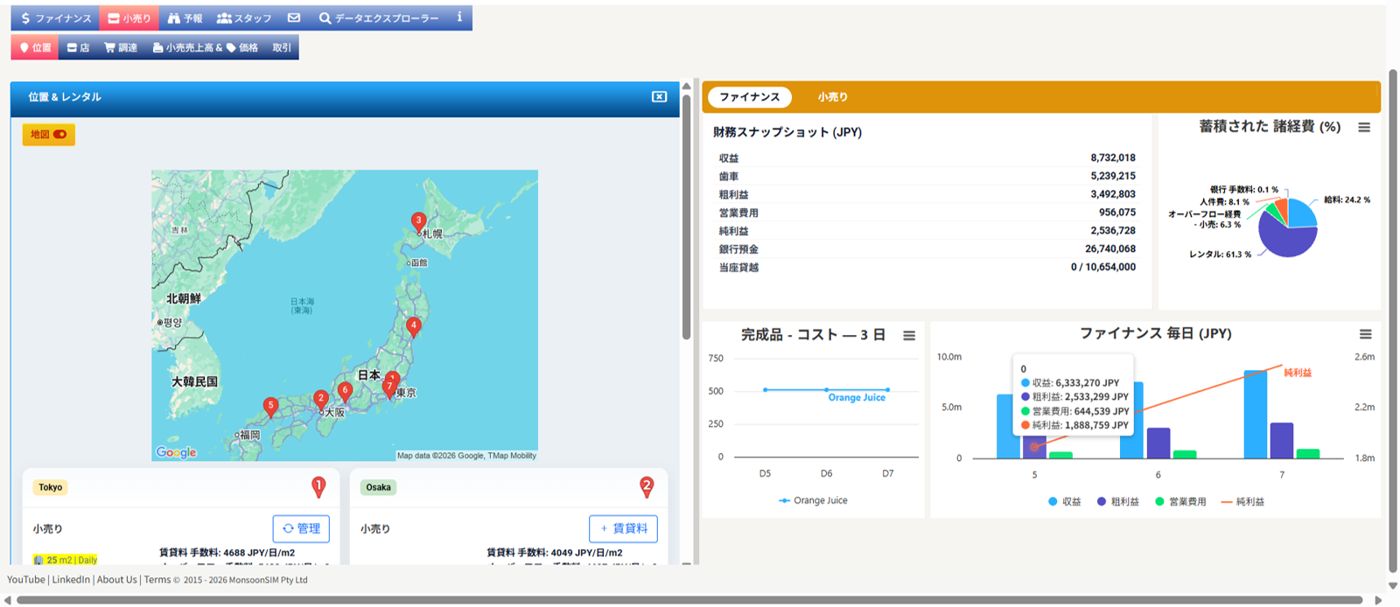Toggle Orange Juice legend item
1400x607 pixels.
[x=813, y=500]
